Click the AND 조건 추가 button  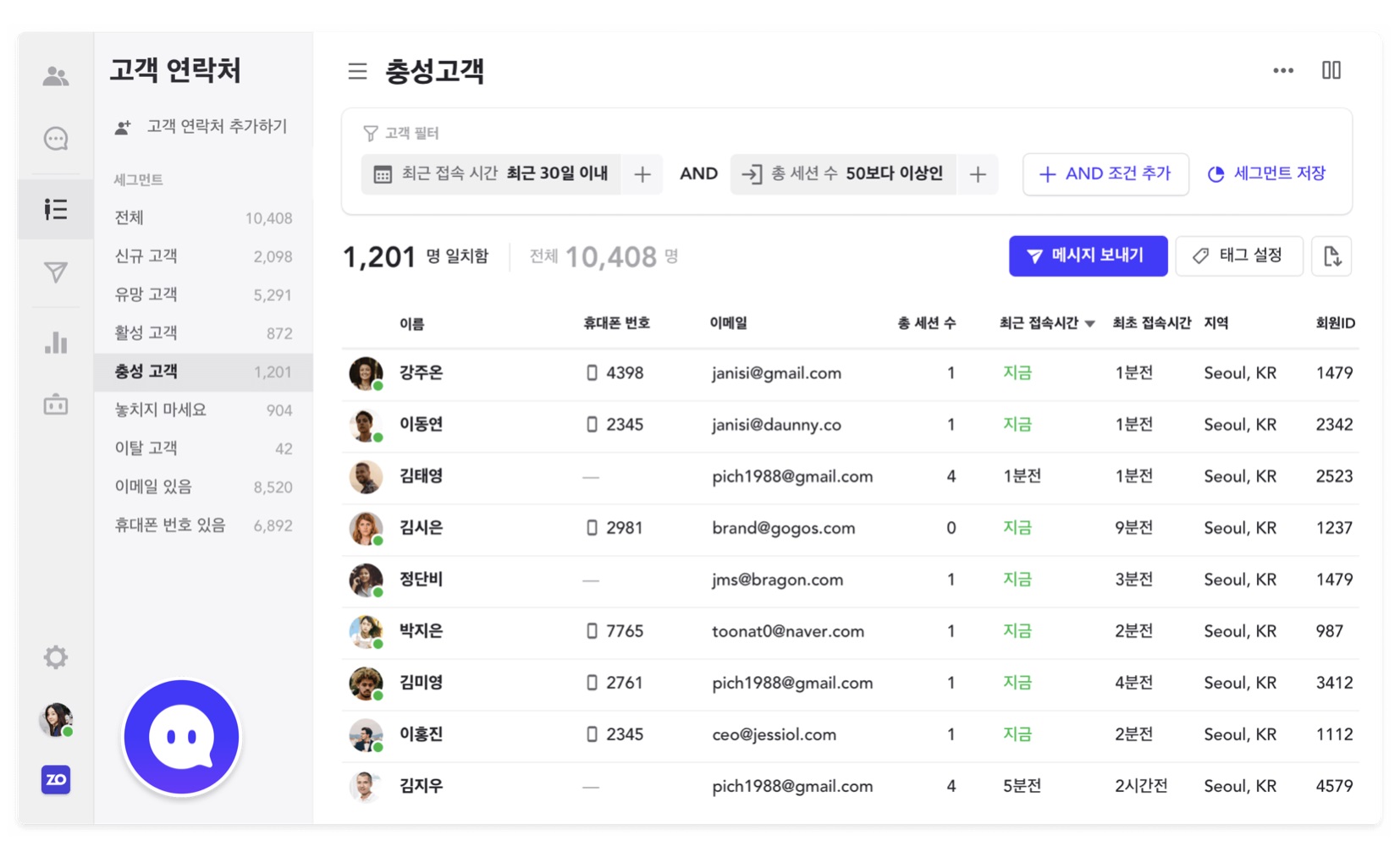[1105, 174]
